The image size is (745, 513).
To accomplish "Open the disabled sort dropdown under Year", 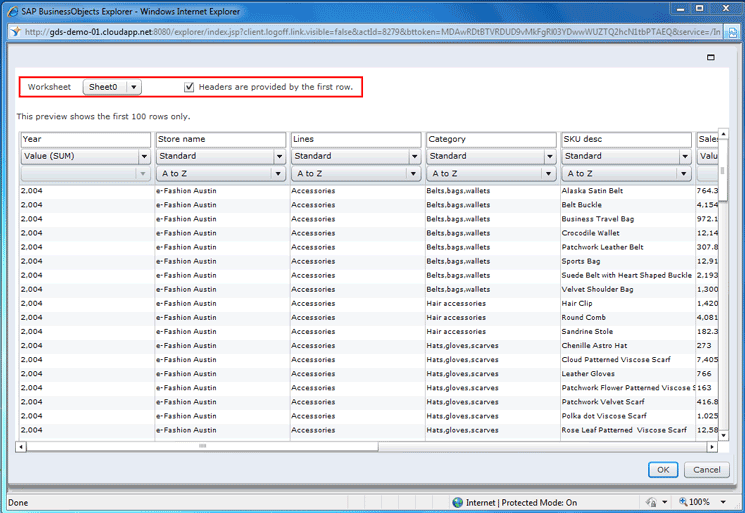I will click(86, 174).
